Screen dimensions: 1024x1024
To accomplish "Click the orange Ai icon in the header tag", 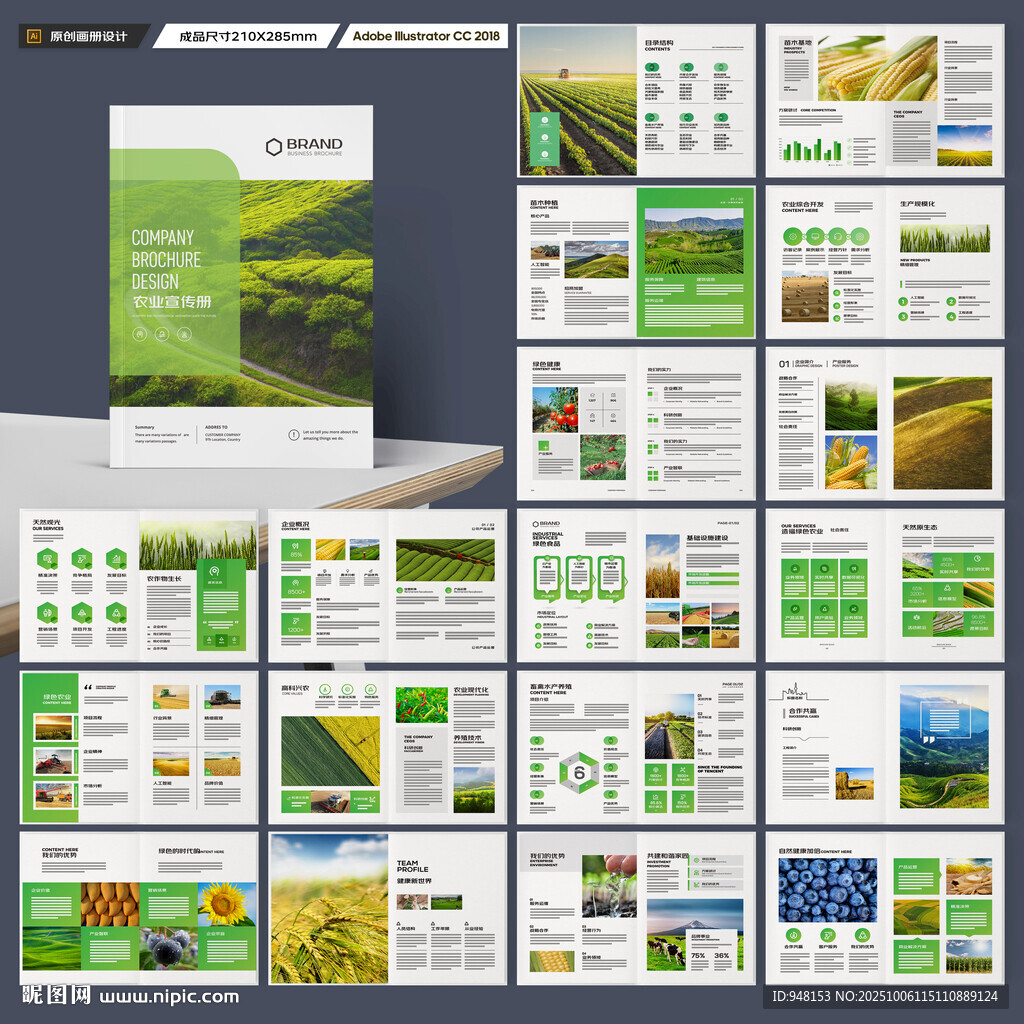I will point(34,36).
